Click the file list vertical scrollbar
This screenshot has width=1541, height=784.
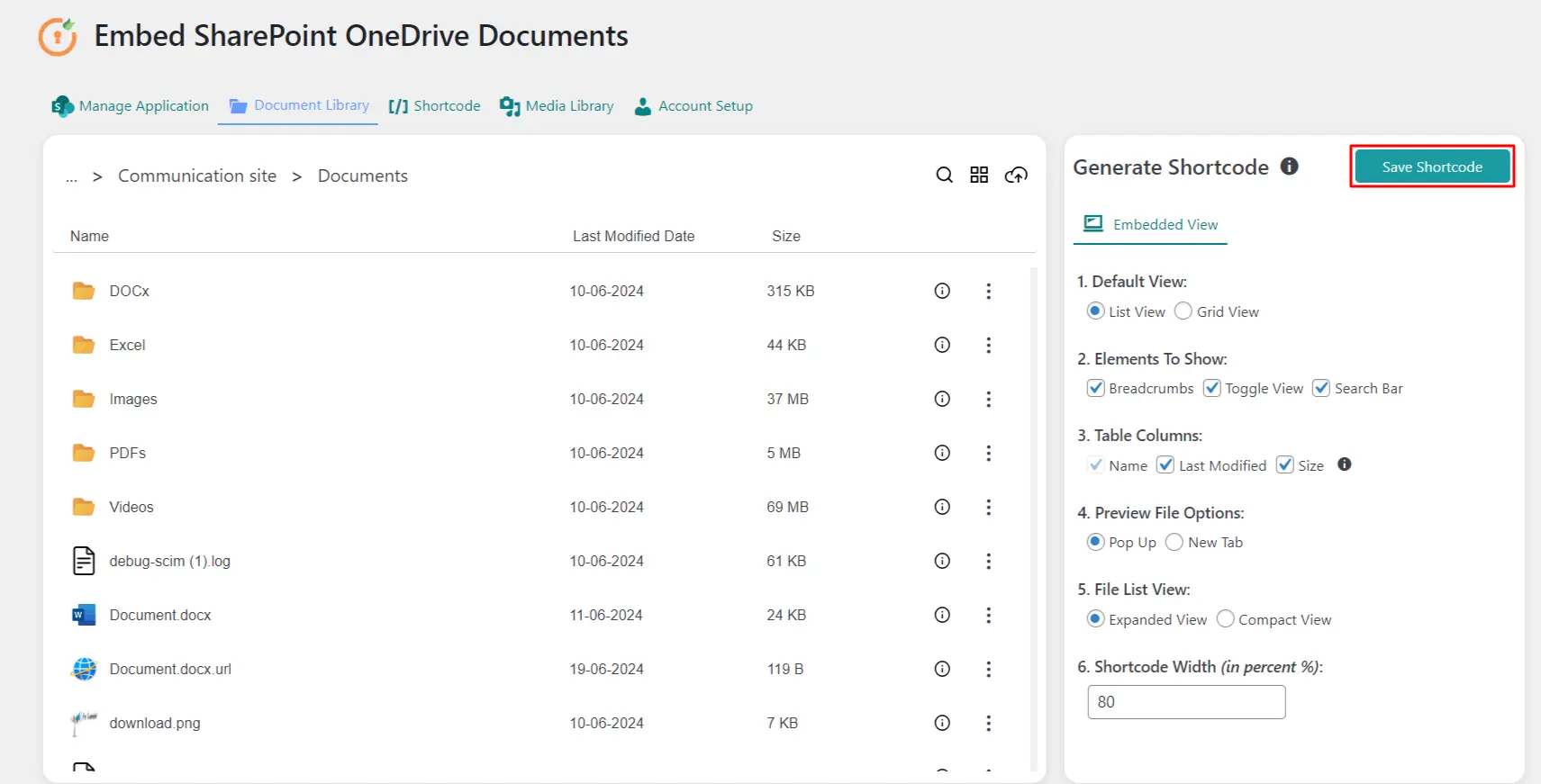pyautogui.click(x=1033, y=518)
